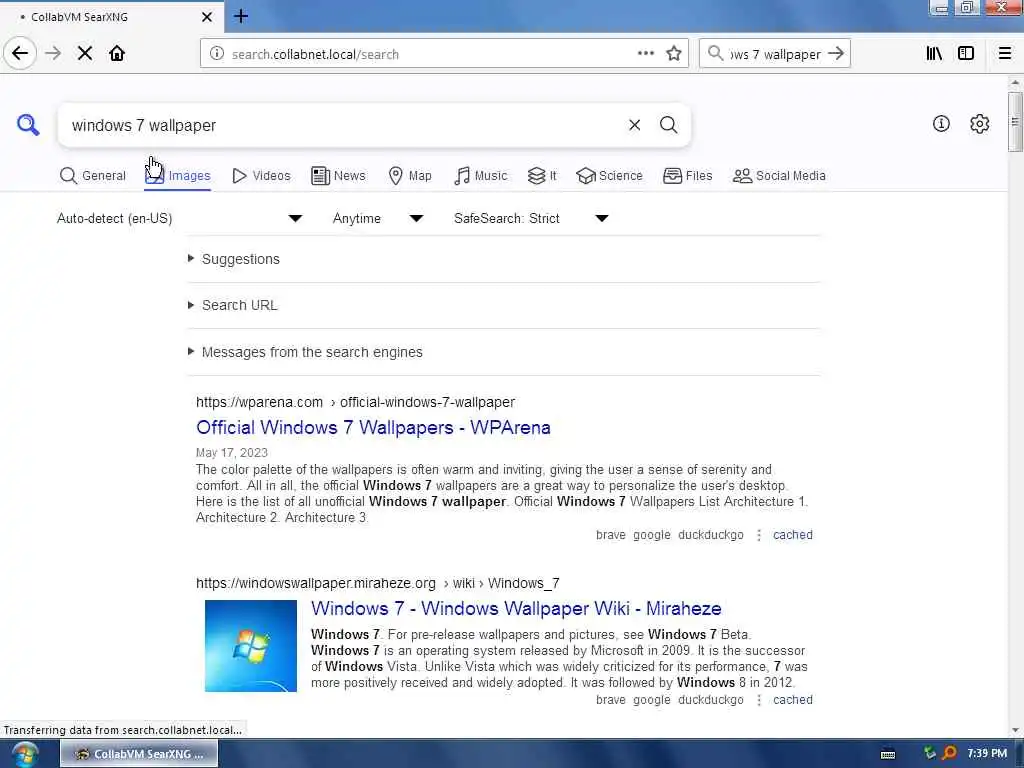Click the green network tray icon
1024x768 pixels.
click(x=929, y=753)
